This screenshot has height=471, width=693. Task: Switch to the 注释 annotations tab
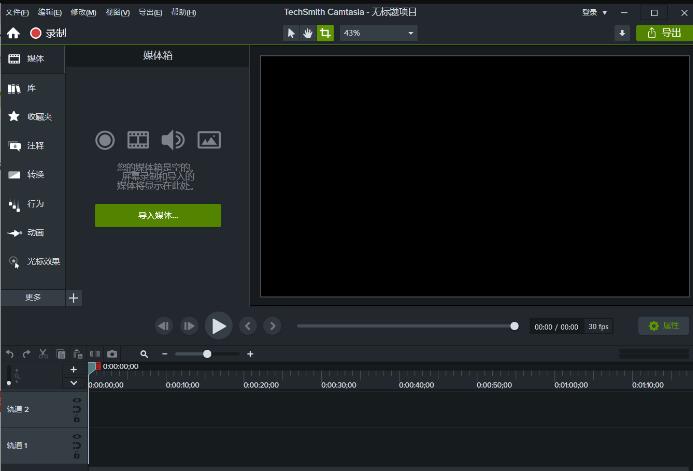point(33,146)
